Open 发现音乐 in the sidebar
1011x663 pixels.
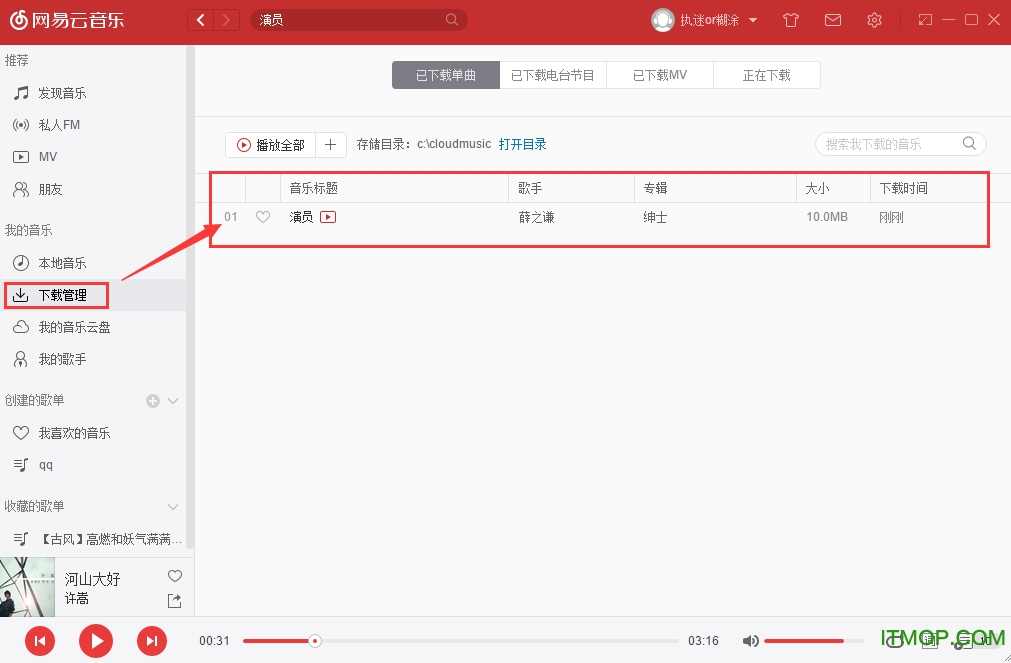click(x=62, y=92)
